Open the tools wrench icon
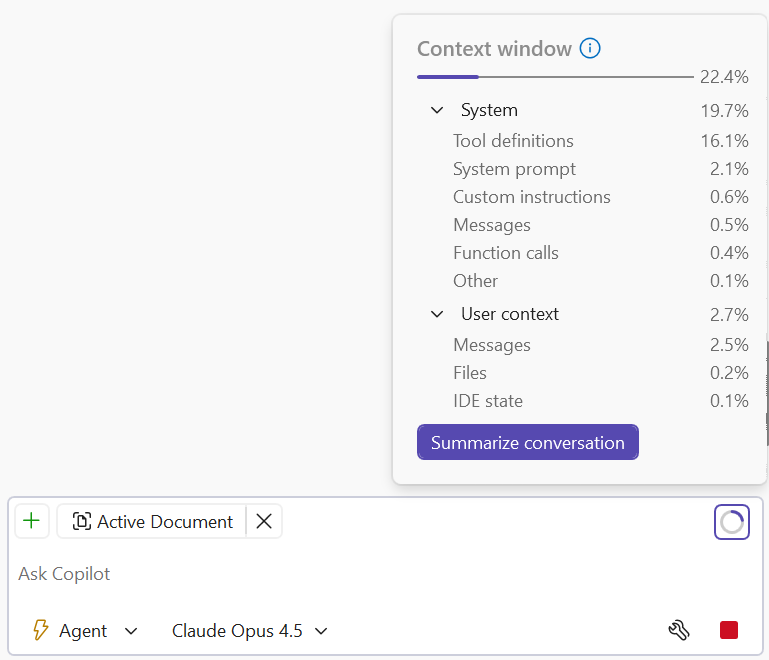 point(679,630)
